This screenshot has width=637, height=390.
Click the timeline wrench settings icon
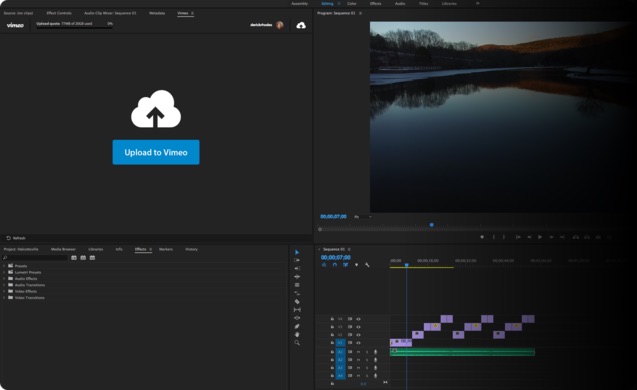coord(367,265)
